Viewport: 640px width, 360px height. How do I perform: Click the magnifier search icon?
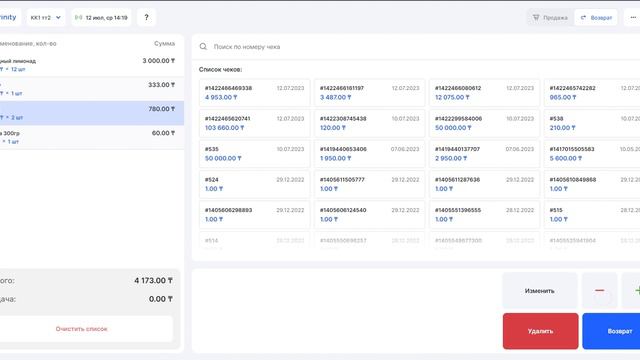click(x=203, y=47)
